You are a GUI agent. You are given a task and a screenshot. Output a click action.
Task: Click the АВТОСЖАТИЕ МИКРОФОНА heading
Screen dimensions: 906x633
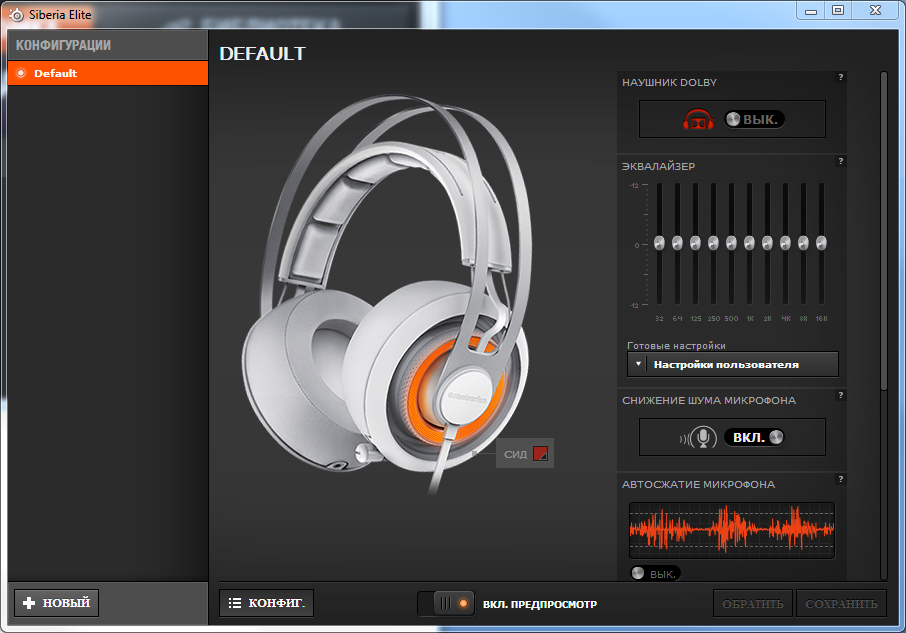(699, 485)
